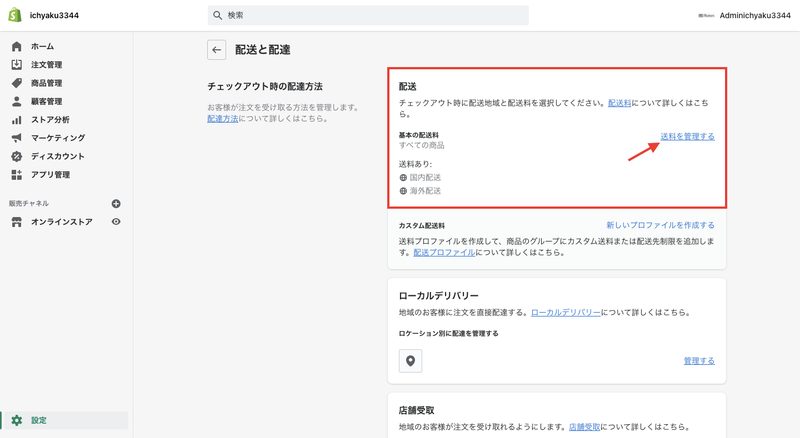The image size is (800, 438).
Task: Click the マーケティング megaphone icon
Action: point(17,138)
